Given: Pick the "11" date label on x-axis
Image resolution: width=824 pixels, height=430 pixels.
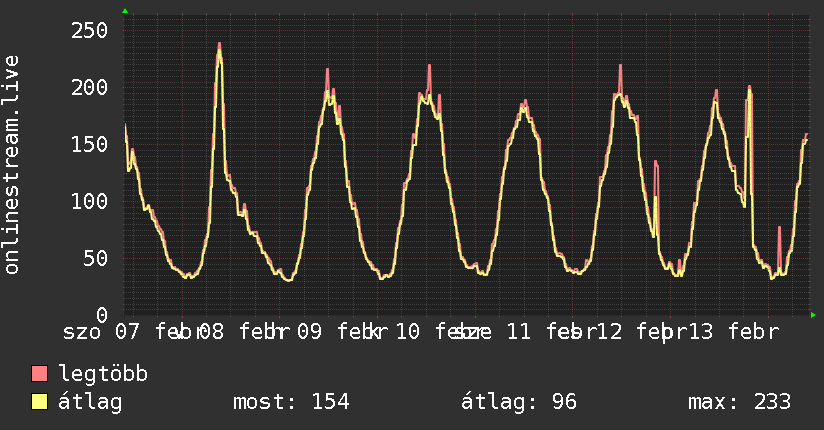Looking at the screenshot, I should [x=517, y=332].
